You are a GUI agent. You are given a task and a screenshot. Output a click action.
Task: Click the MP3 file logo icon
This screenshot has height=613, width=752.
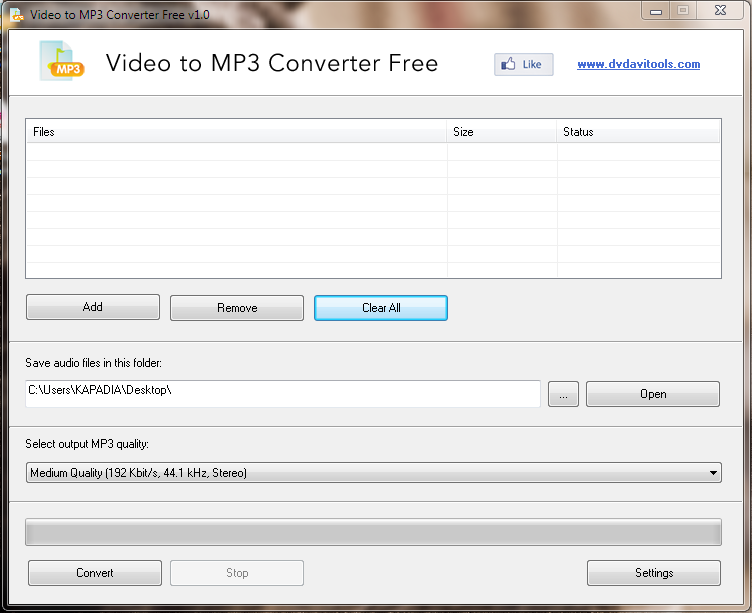pos(61,61)
